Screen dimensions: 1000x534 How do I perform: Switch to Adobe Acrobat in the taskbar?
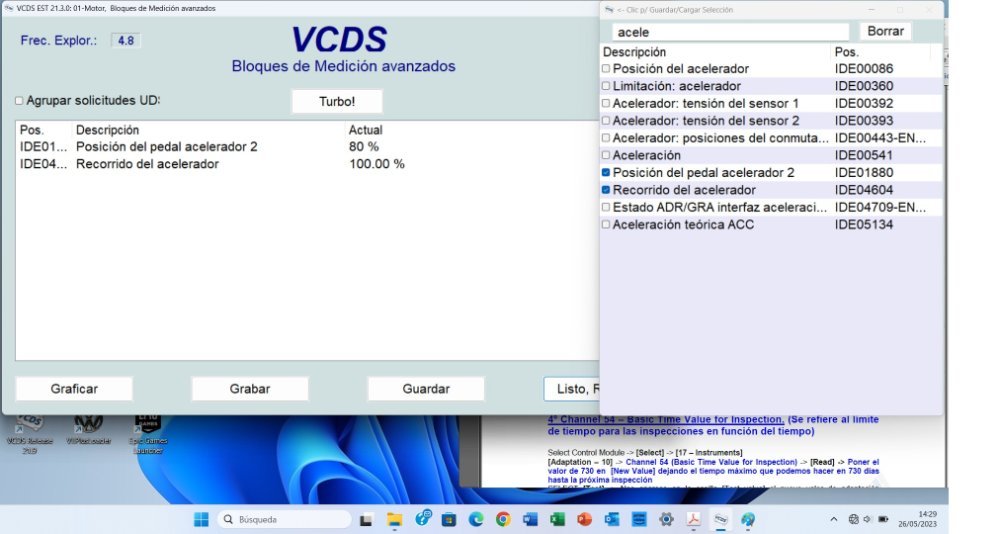pos(693,519)
